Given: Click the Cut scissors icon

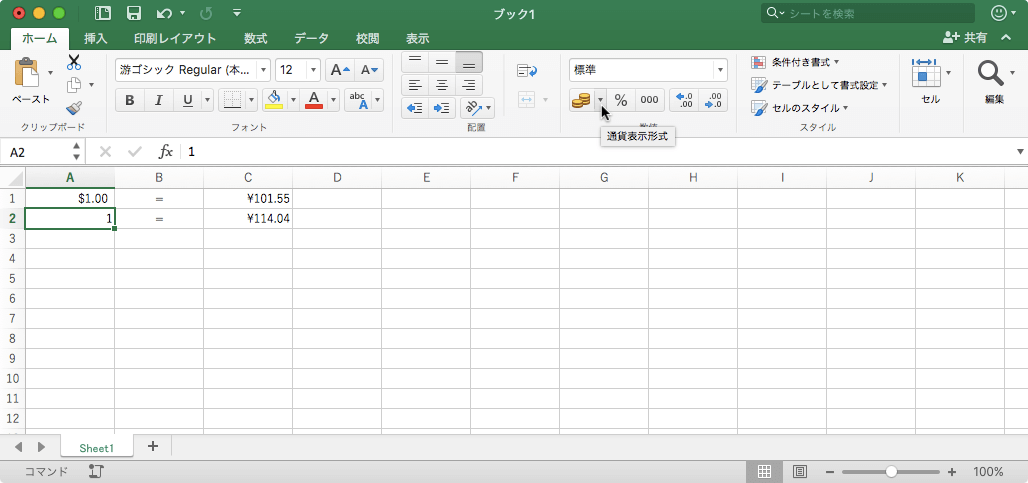Looking at the screenshot, I should click(x=74, y=62).
